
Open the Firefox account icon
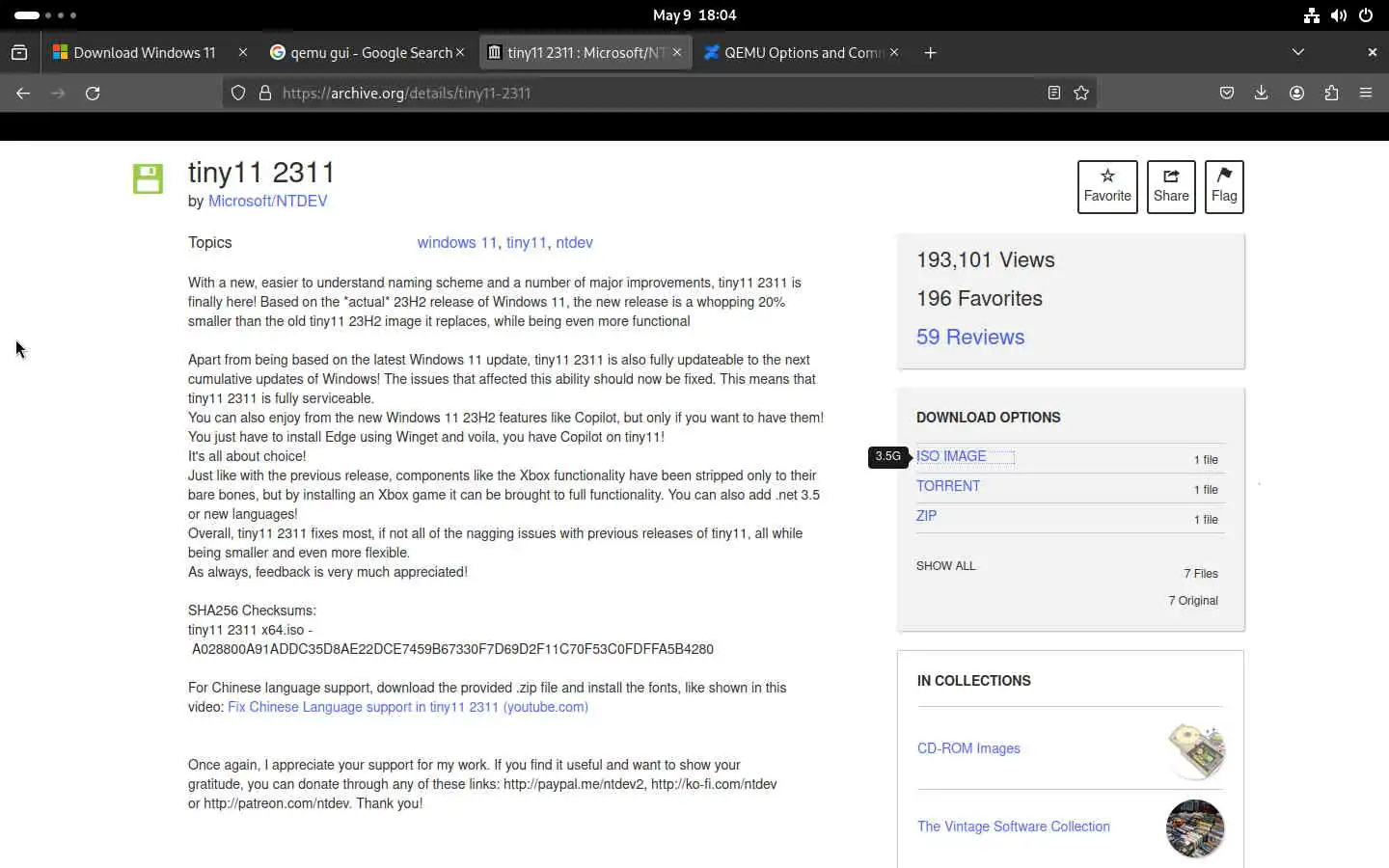[x=1296, y=93]
